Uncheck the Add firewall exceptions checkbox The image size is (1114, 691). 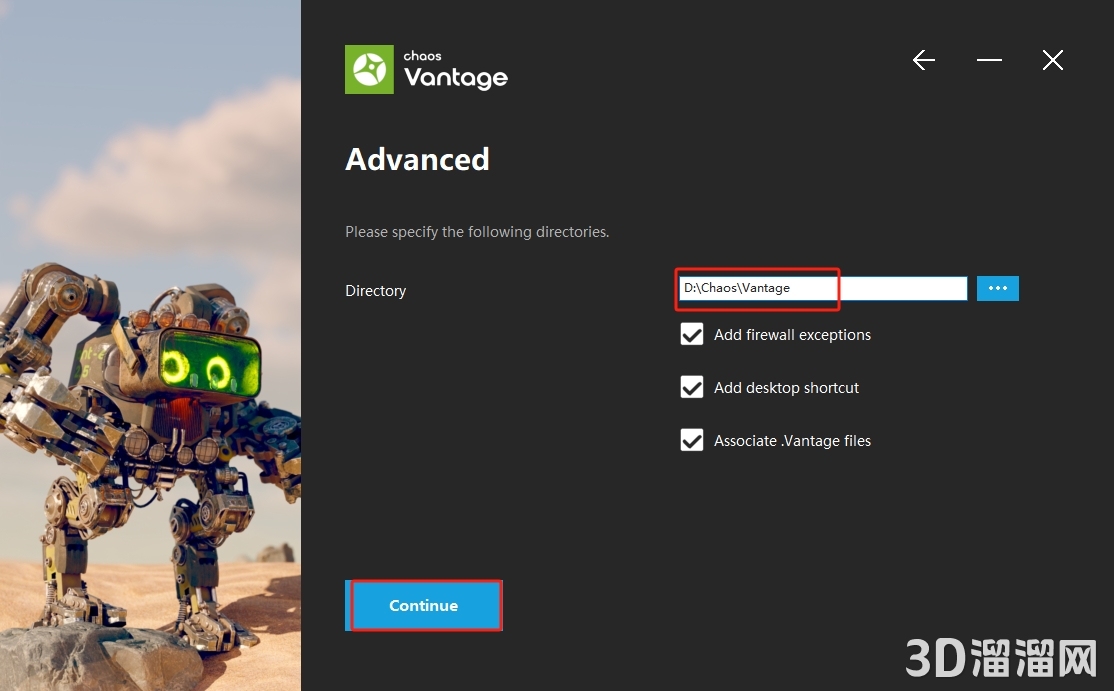tap(692, 335)
